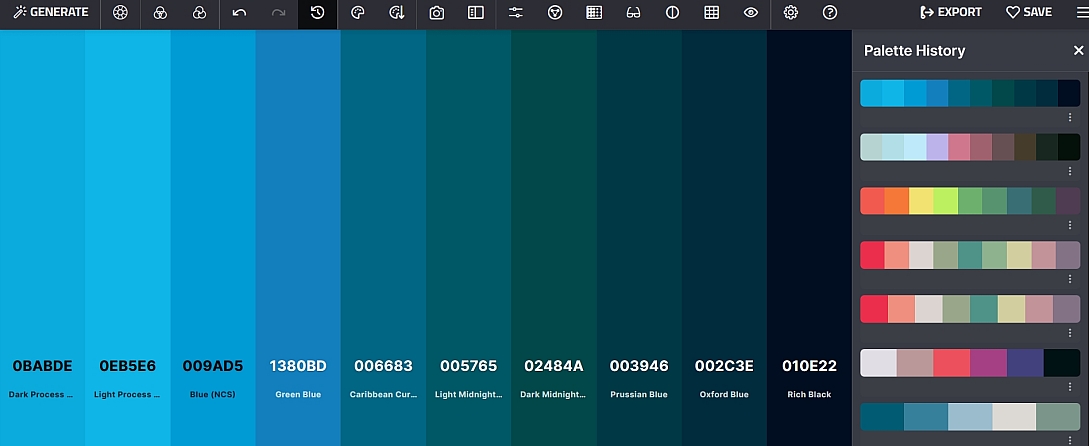This screenshot has height=446, width=1089.
Task: Open the table grid view icon
Action: [712, 13]
